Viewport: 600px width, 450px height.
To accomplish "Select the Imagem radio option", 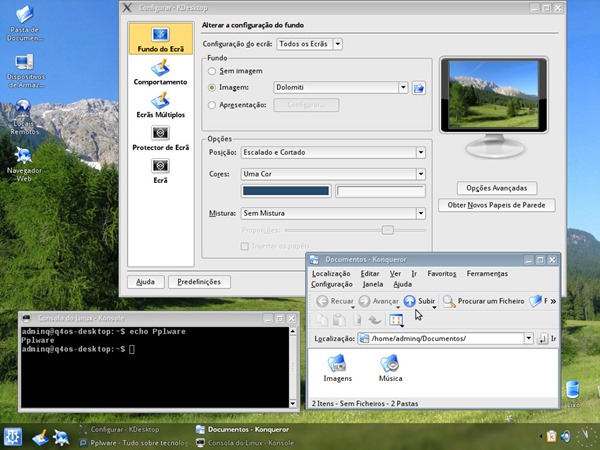I will 212,88.
